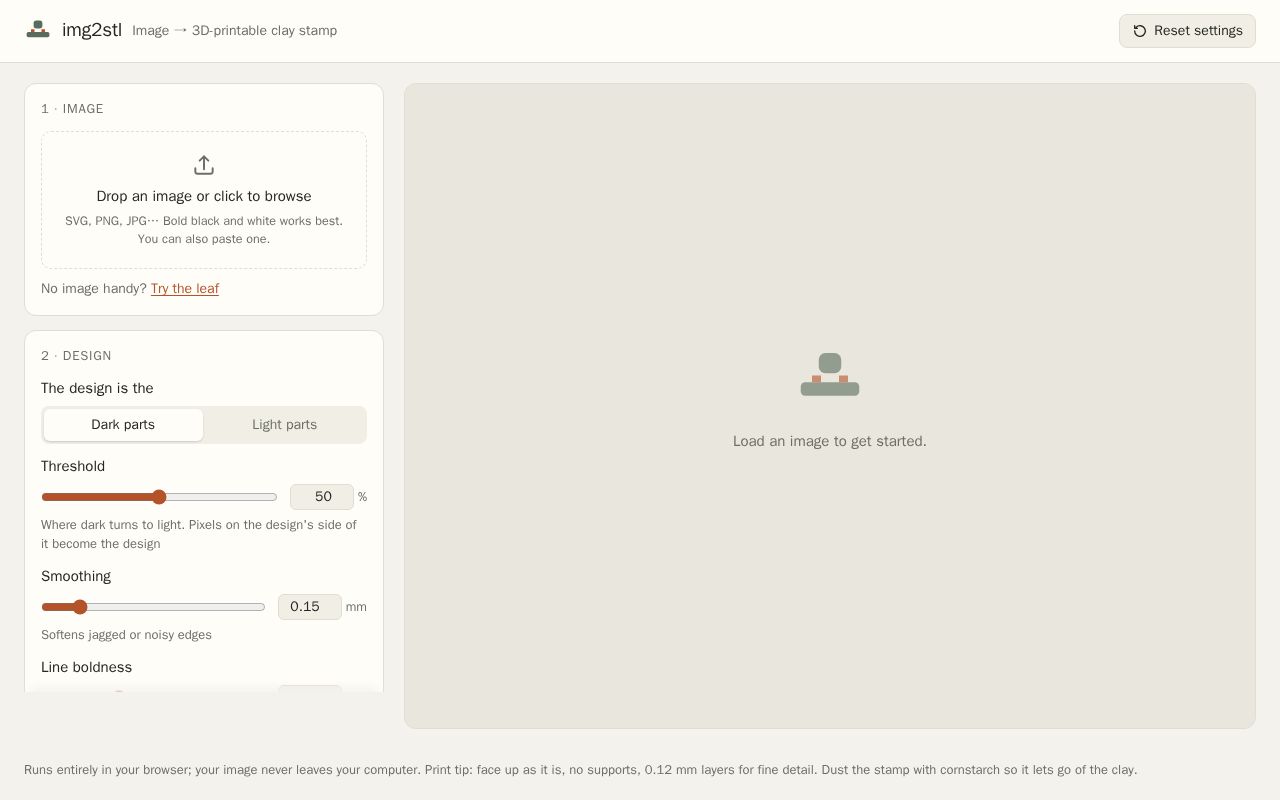The height and width of the screenshot is (800, 1280).
Task: Open the Try the leaf sample link
Action: coord(185,289)
